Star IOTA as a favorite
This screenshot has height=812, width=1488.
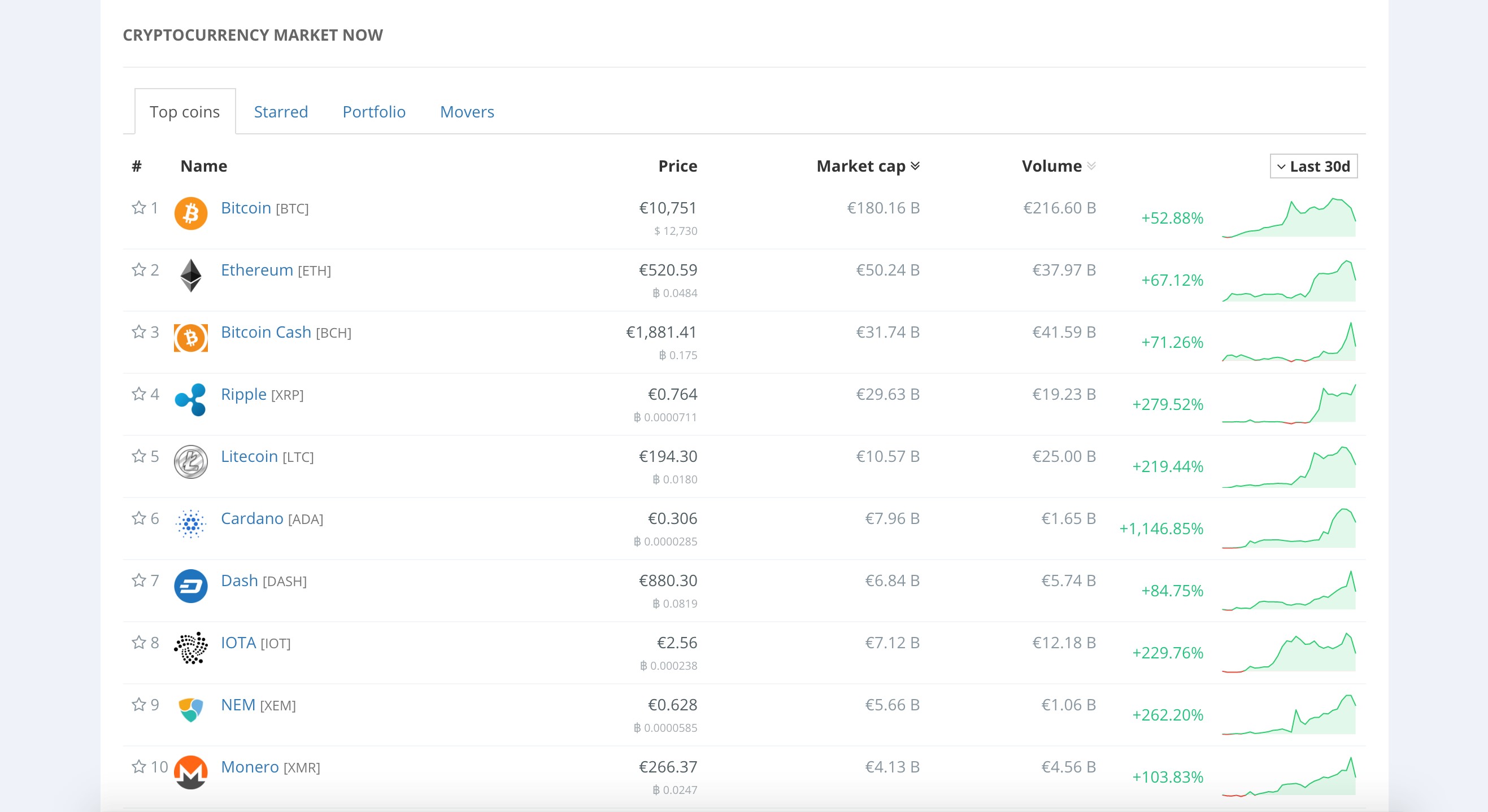click(138, 642)
